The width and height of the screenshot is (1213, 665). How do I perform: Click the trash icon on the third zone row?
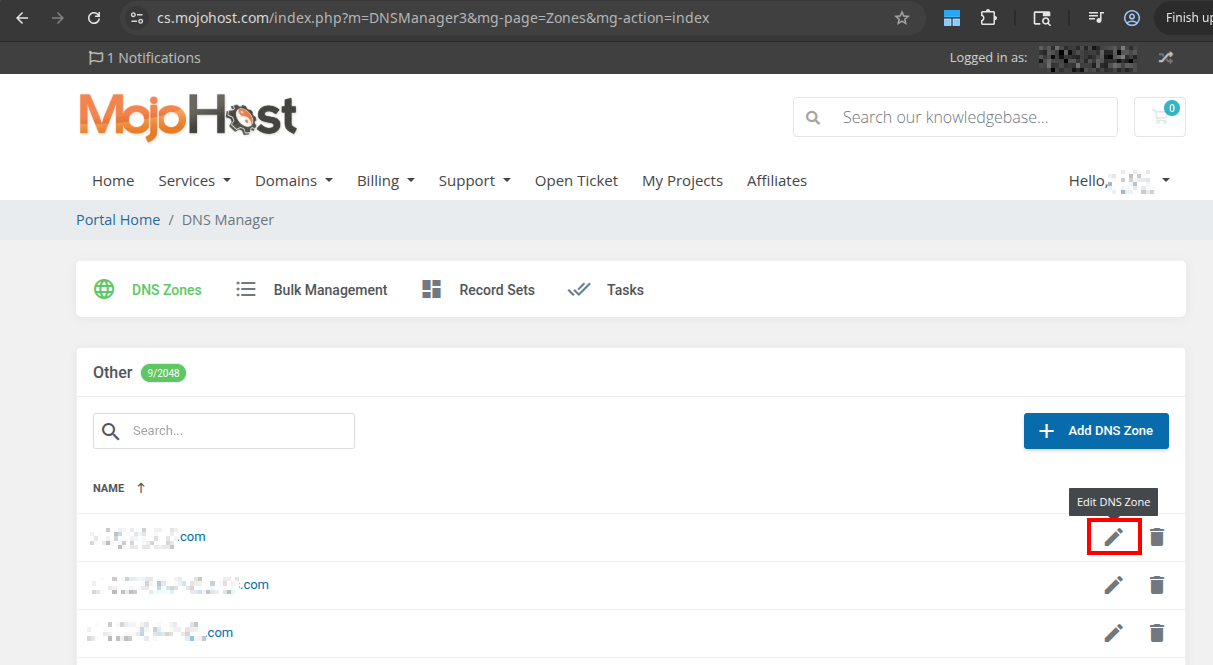click(1157, 633)
